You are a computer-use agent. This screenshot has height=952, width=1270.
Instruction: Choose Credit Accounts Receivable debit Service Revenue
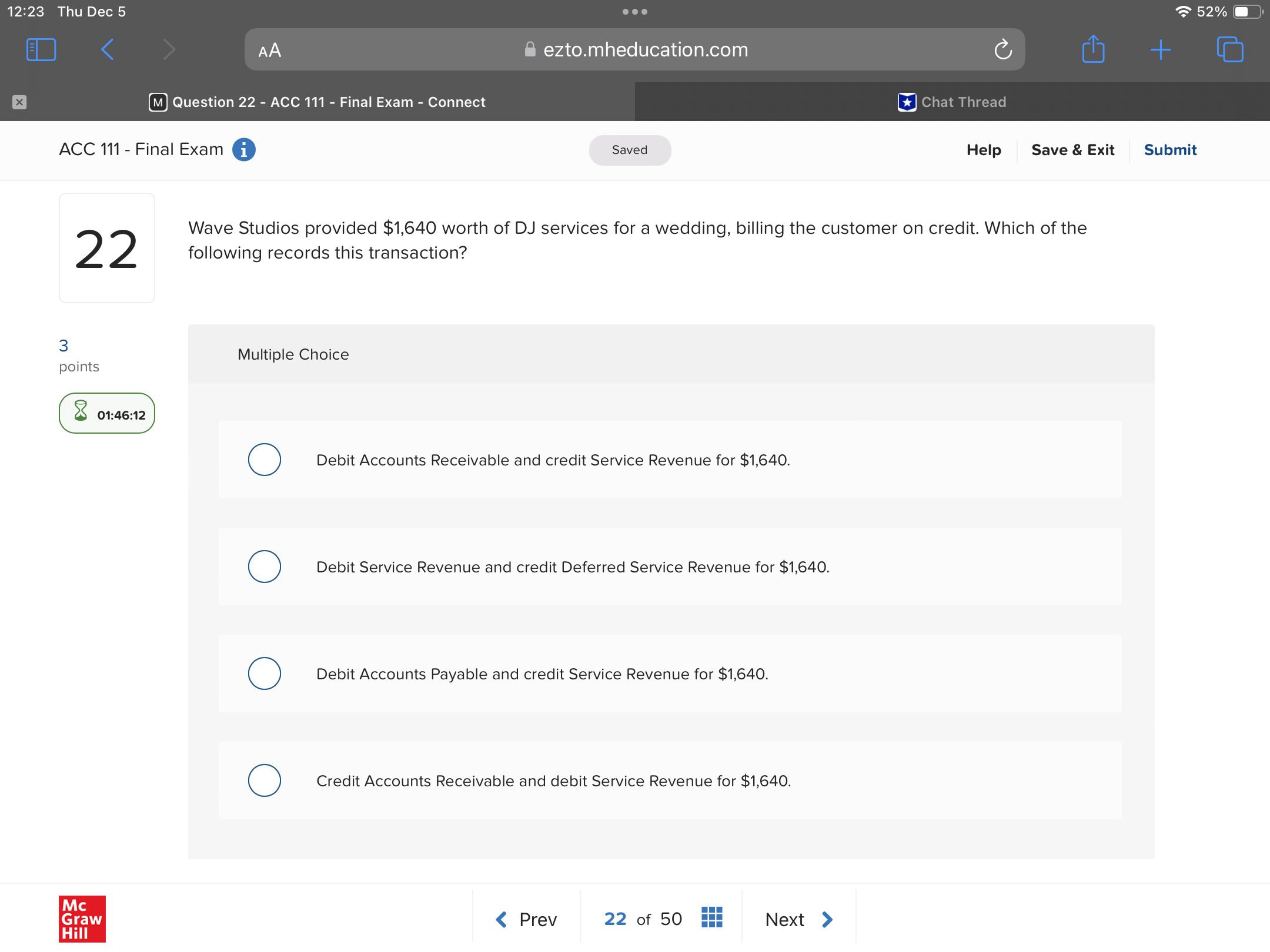(x=265, y=780)
